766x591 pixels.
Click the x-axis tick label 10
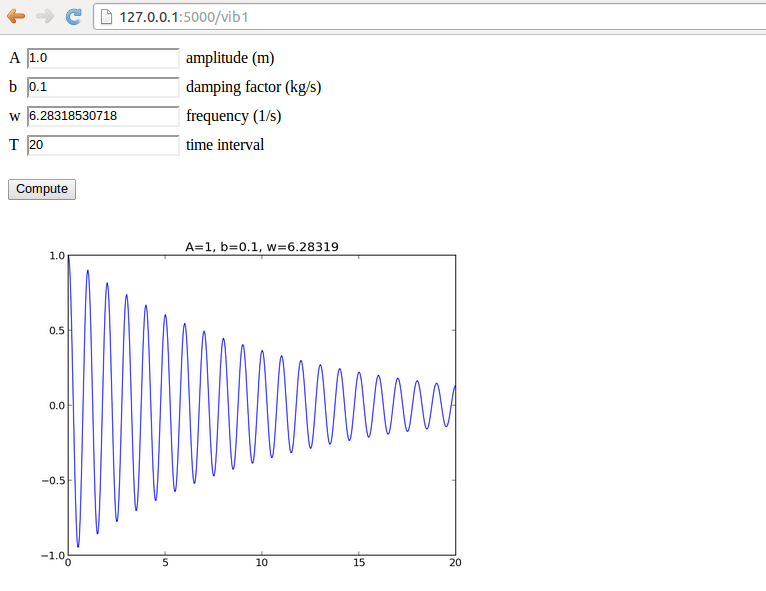(x=262, y=563)
